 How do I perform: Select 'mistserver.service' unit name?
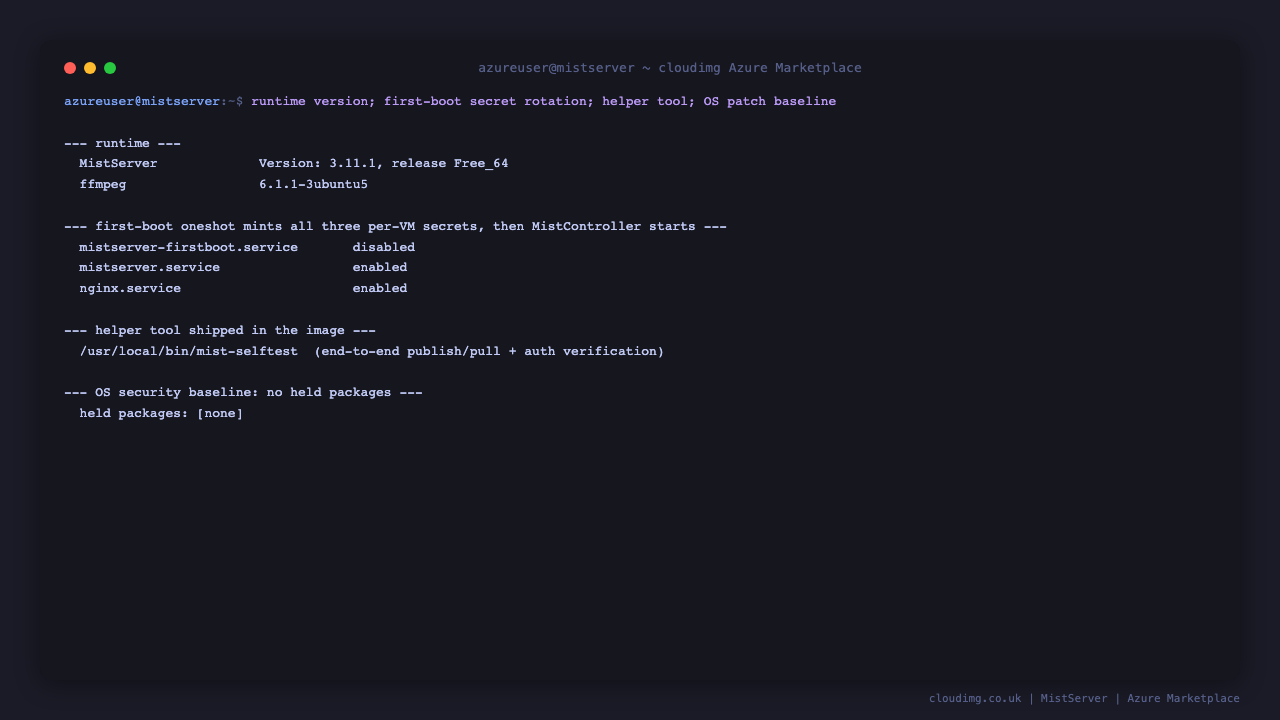click(149, 267)
